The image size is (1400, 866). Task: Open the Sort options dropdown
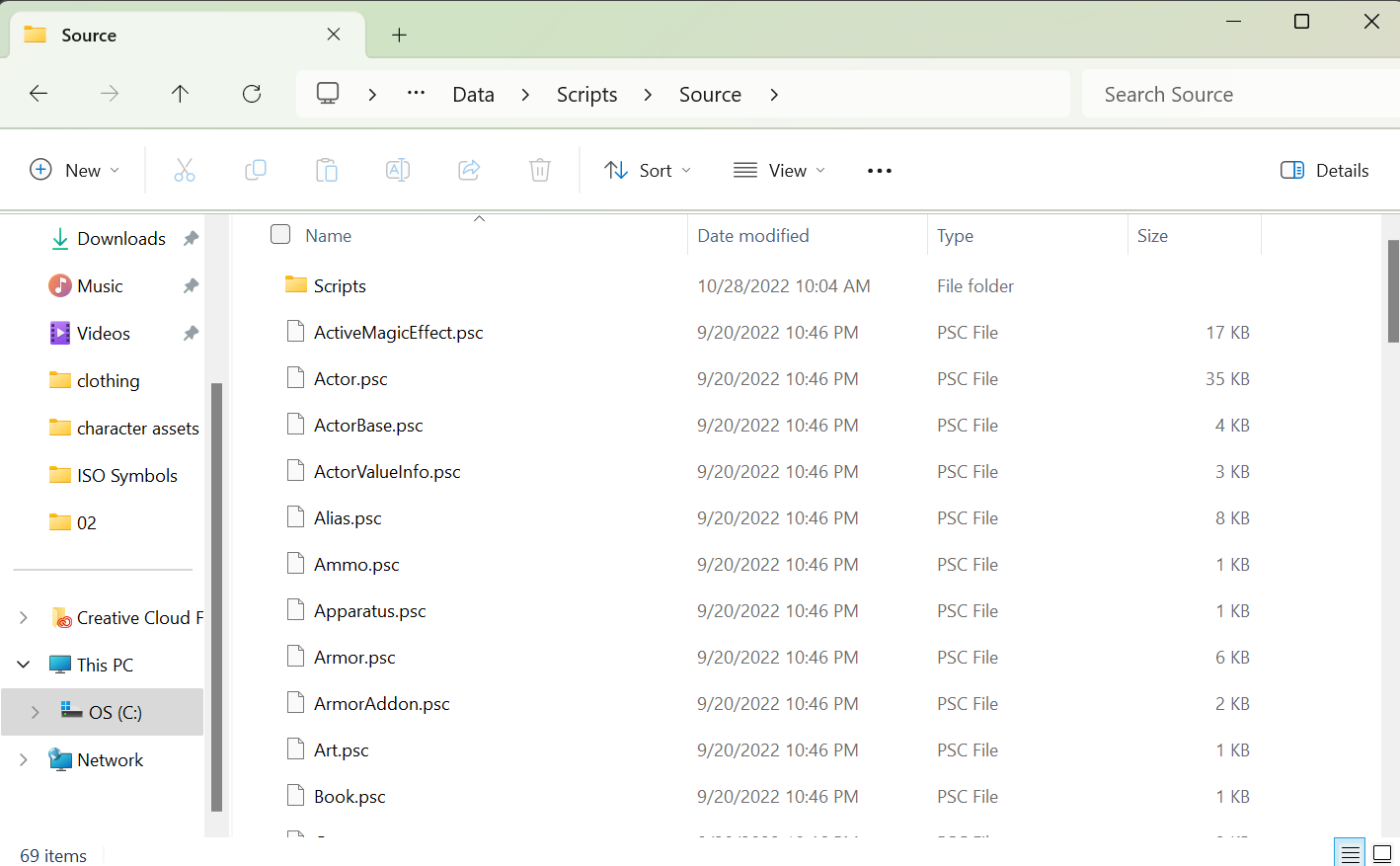[x=647, y=170]
